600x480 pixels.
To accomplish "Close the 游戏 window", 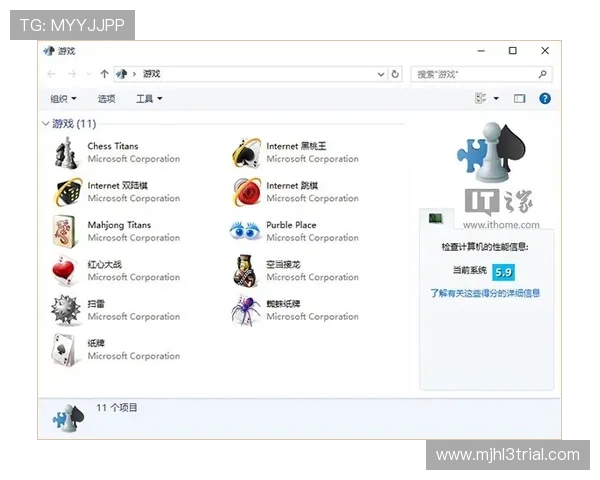I will 545,51.
